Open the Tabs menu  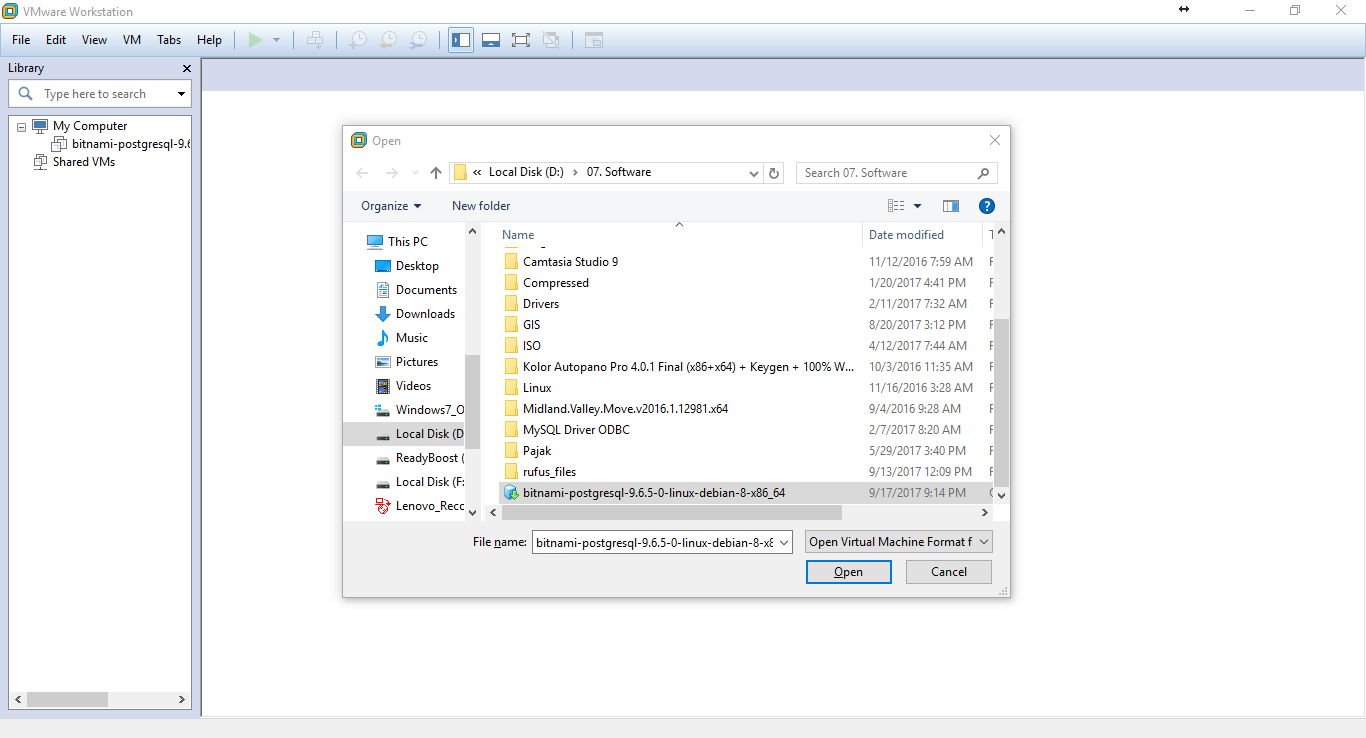pos(169,40)
